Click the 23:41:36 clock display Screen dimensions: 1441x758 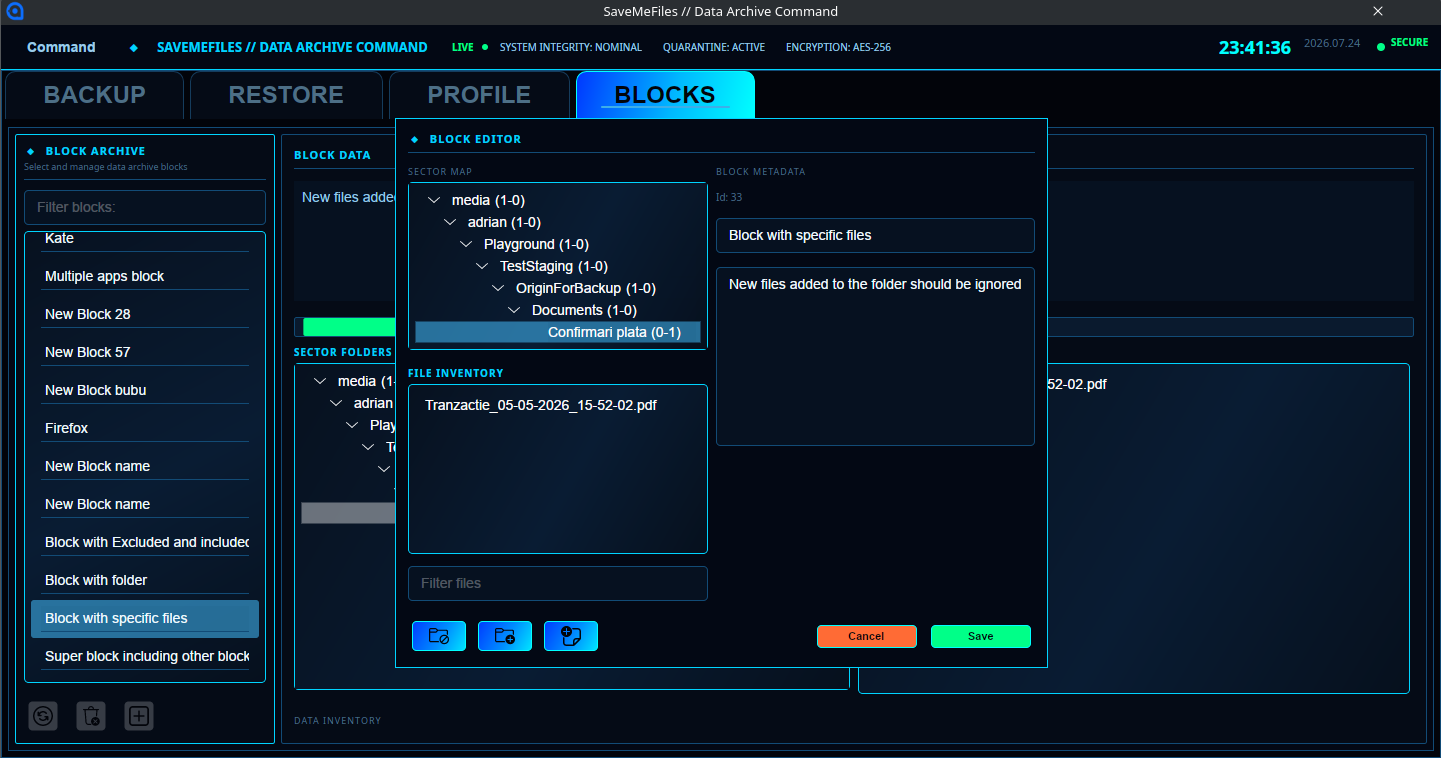coord(1254,47)
